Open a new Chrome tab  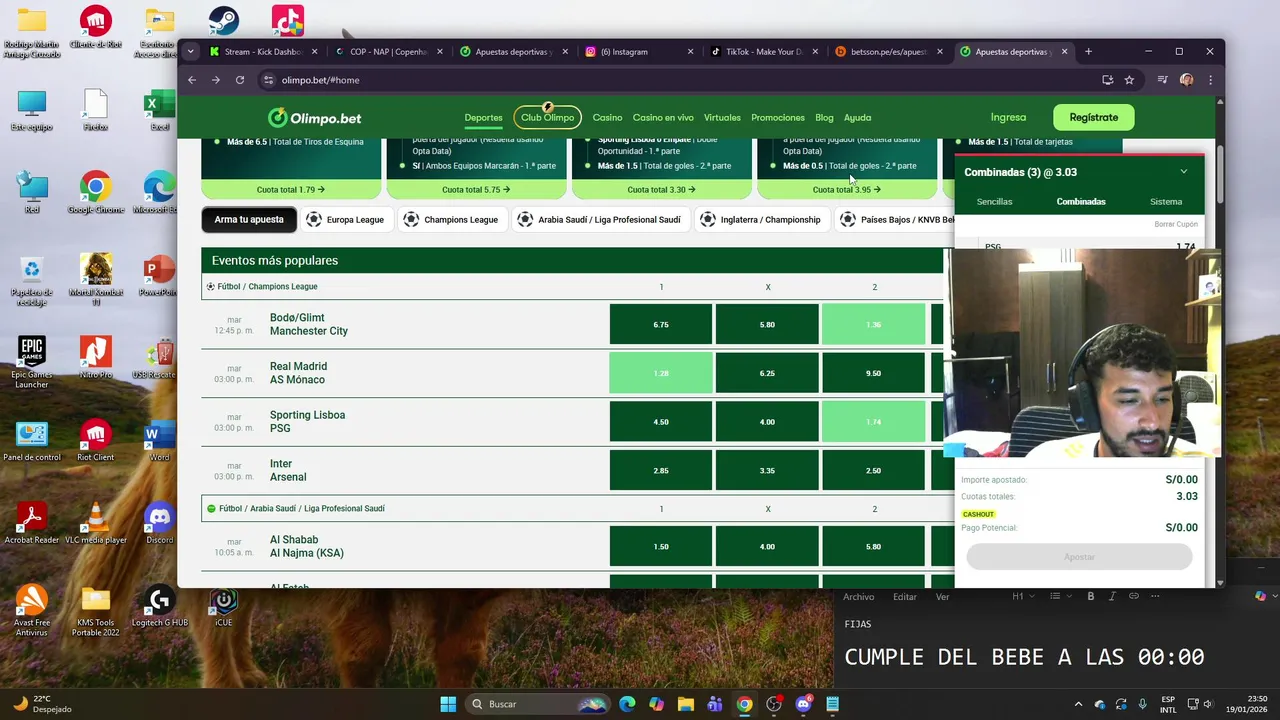click(1088, 52)
